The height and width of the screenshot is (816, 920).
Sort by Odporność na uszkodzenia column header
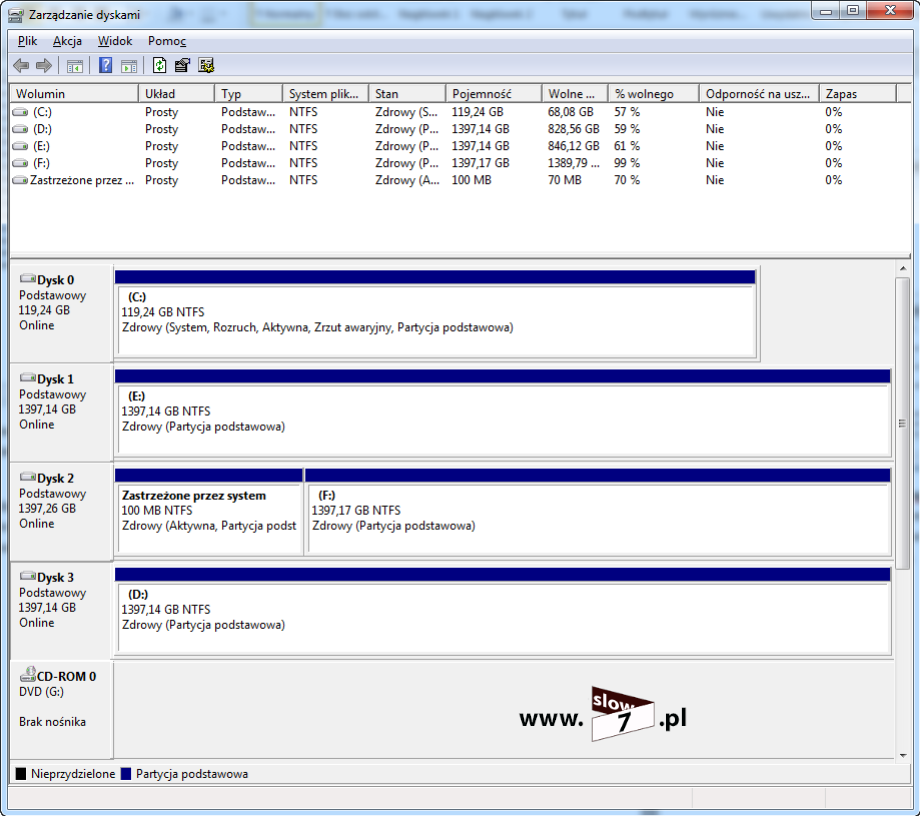tap(759, 94)
